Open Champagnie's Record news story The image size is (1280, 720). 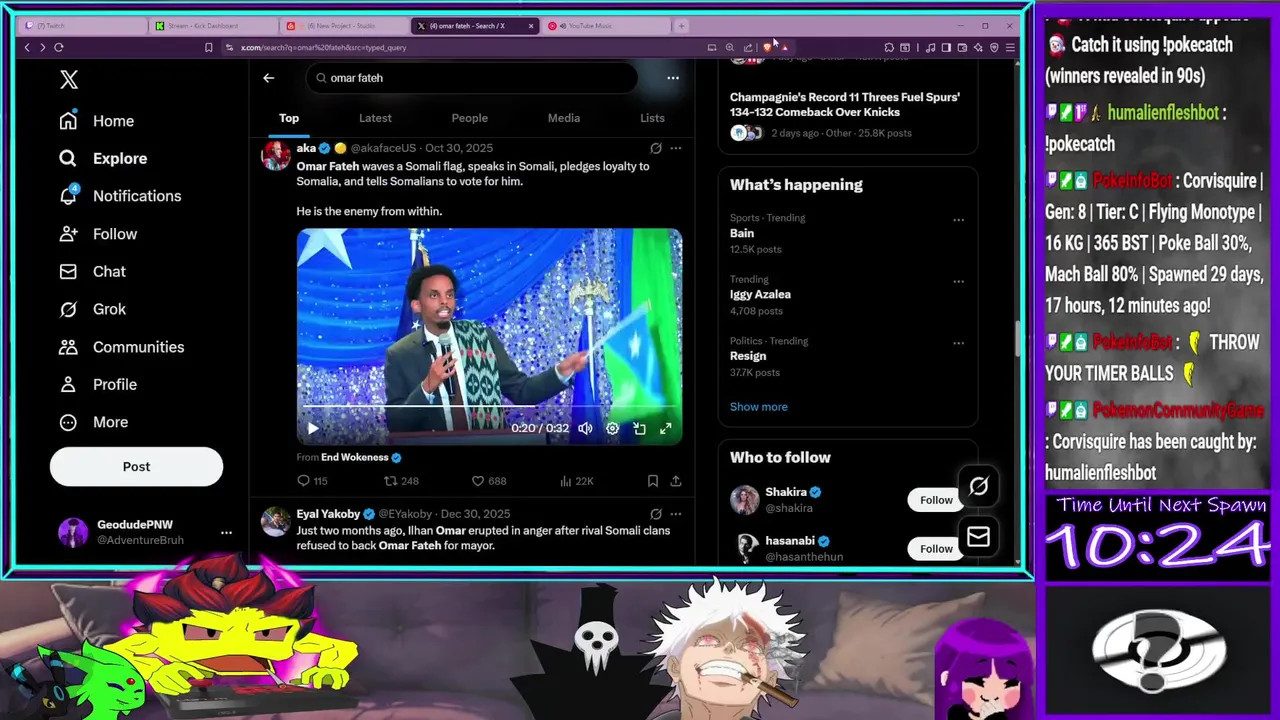(845, 104)
